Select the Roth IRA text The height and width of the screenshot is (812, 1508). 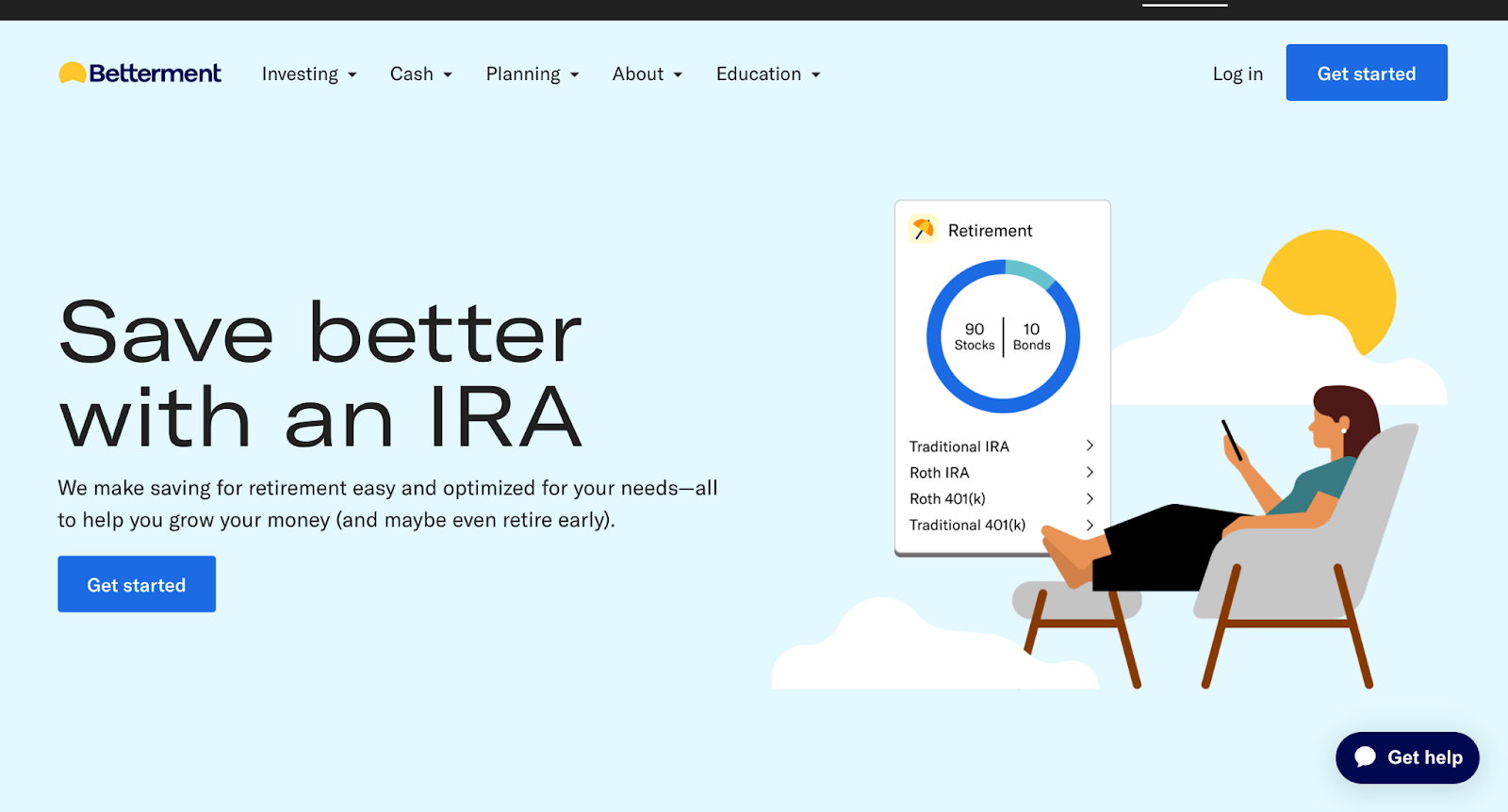coord(940,473)
